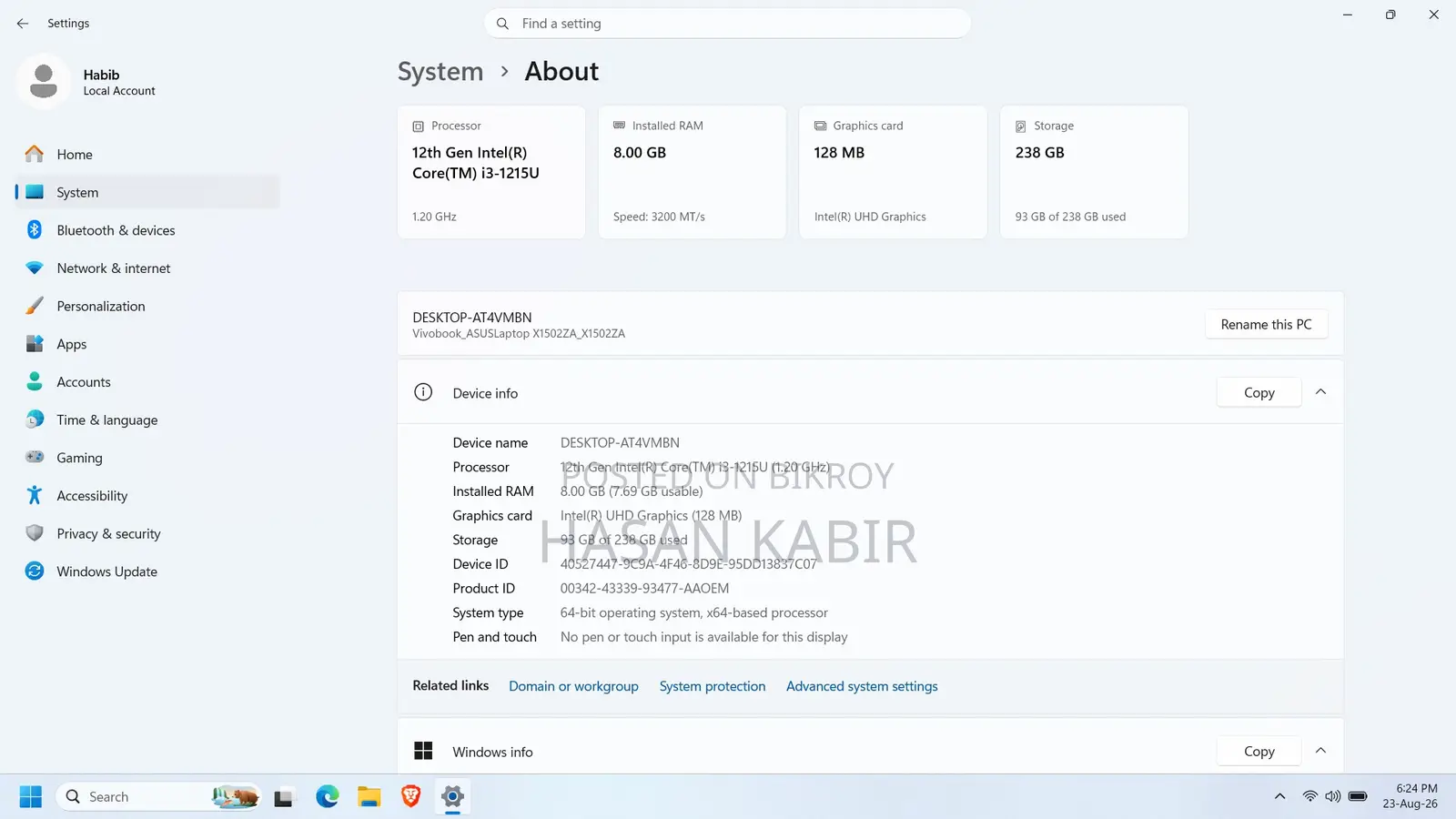Click the Accounts person icon
Image resolution: width=1456 pixels, height=819 pixels.
[x=35, y=382]
